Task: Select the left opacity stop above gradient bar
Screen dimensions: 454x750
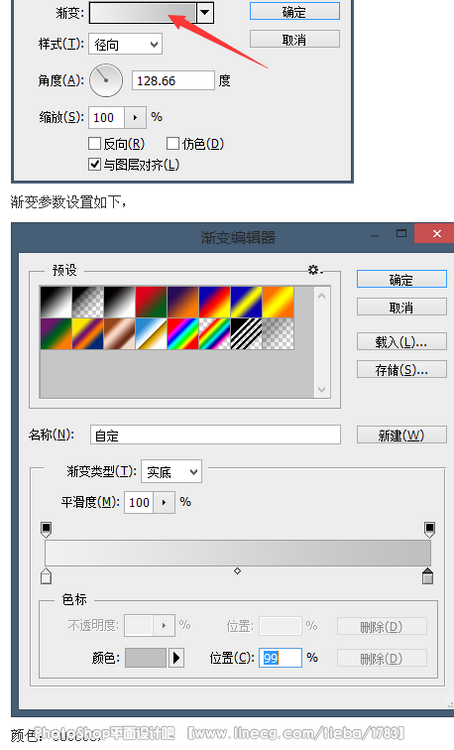Action: 46,529
